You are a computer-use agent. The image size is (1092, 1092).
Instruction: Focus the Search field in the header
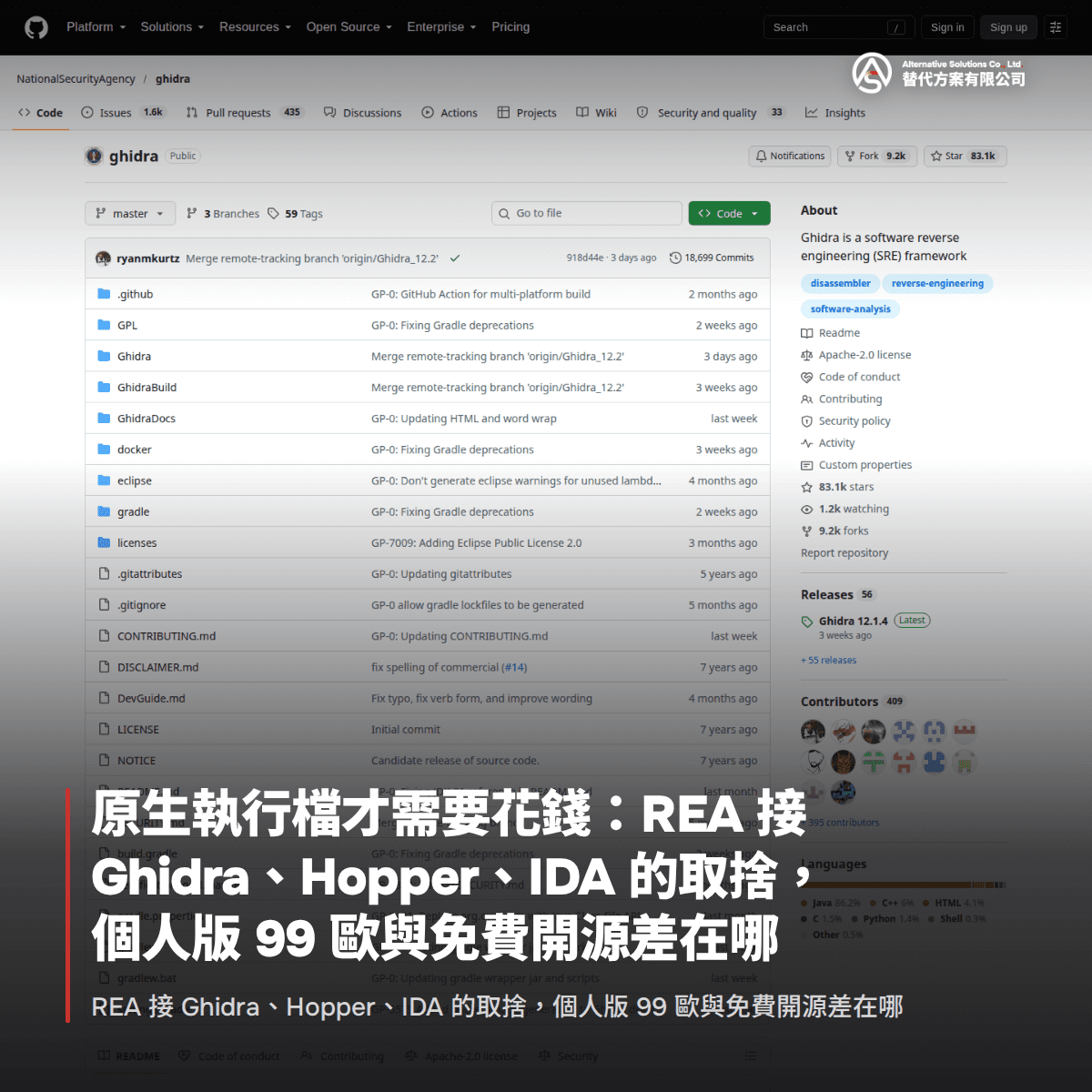[x=838, y=27]
